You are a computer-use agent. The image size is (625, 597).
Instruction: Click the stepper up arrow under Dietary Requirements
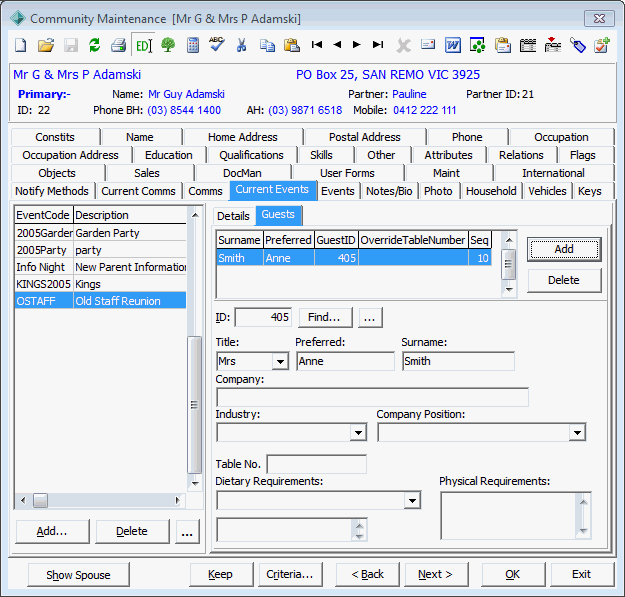point(359,525)
